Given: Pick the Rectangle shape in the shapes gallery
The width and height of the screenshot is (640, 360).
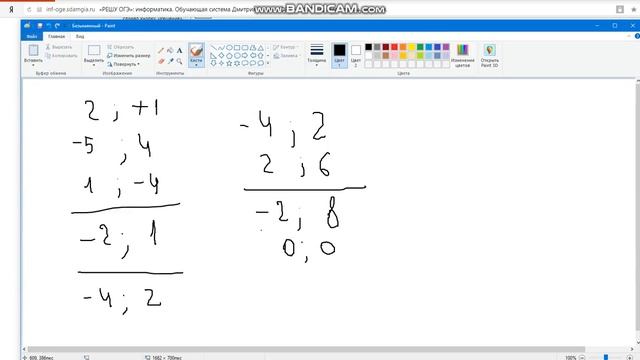Looking at the screenshot, I should coord(237,48).
